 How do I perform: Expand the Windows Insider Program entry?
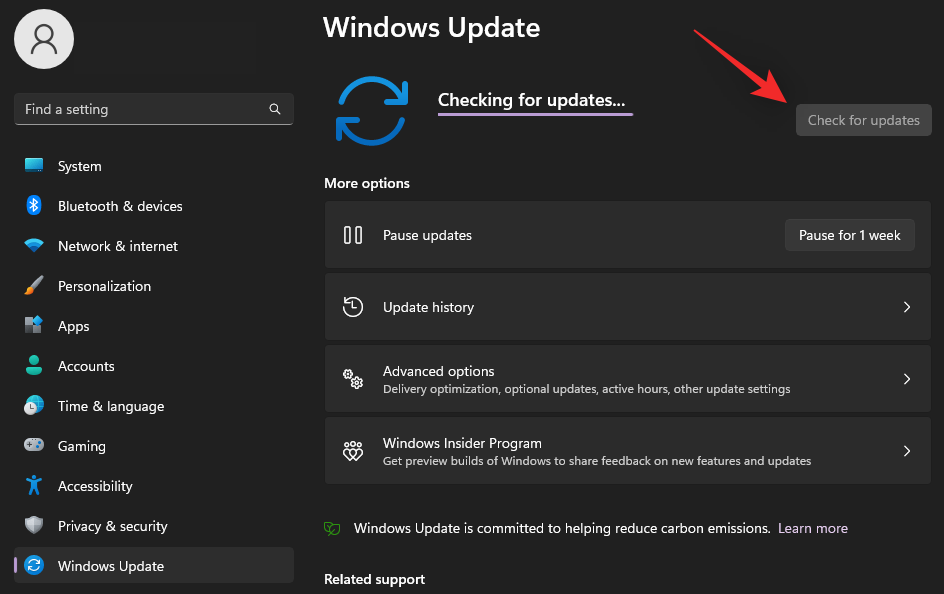click(x=628, y=450)
